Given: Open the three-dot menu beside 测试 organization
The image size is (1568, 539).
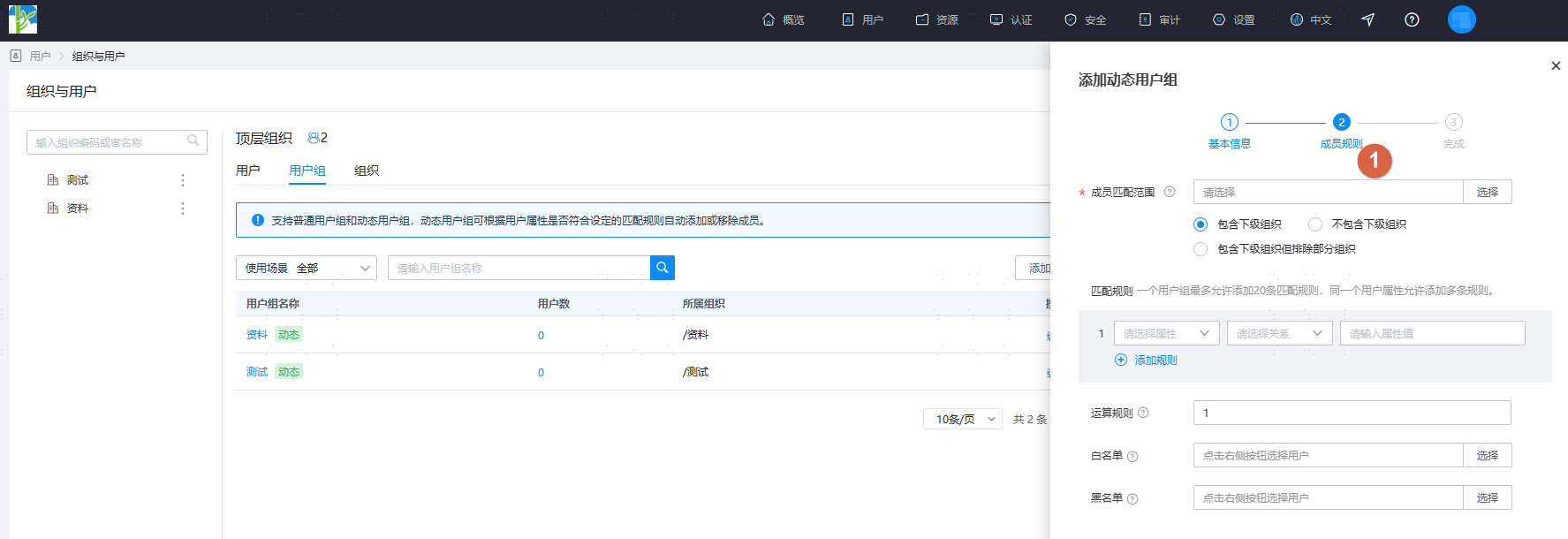Looking at the screenshot, I should point(183,180).
